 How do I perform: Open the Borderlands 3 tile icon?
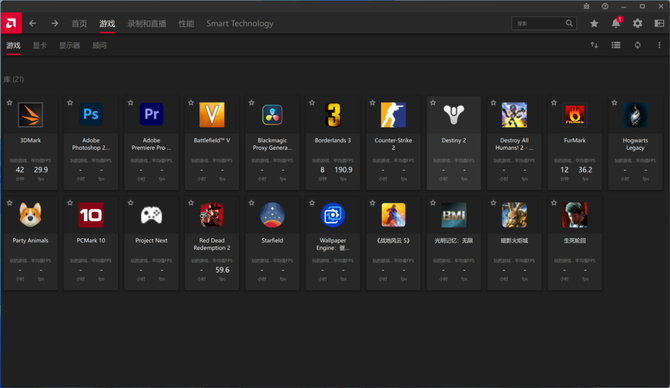point(333,115)
